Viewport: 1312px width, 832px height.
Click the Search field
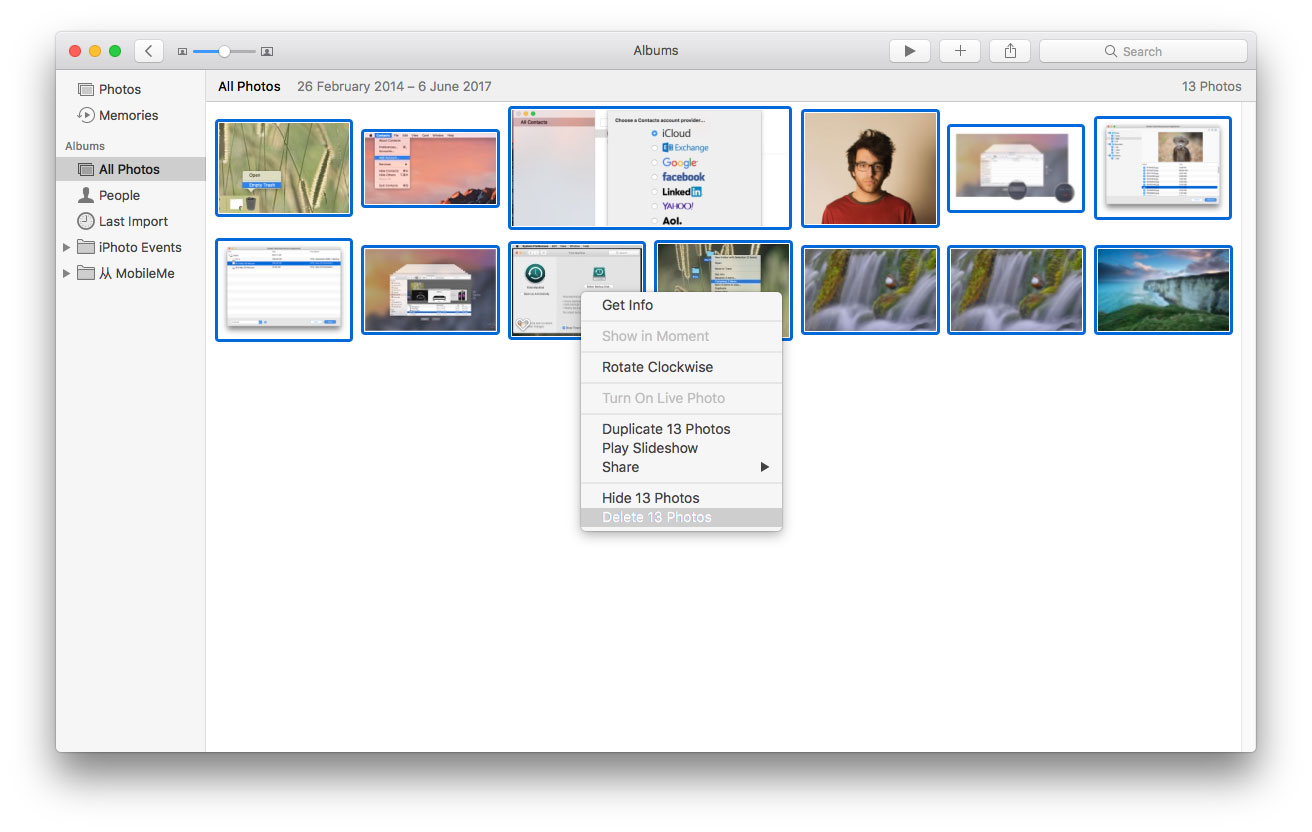tap(1143, 51)
